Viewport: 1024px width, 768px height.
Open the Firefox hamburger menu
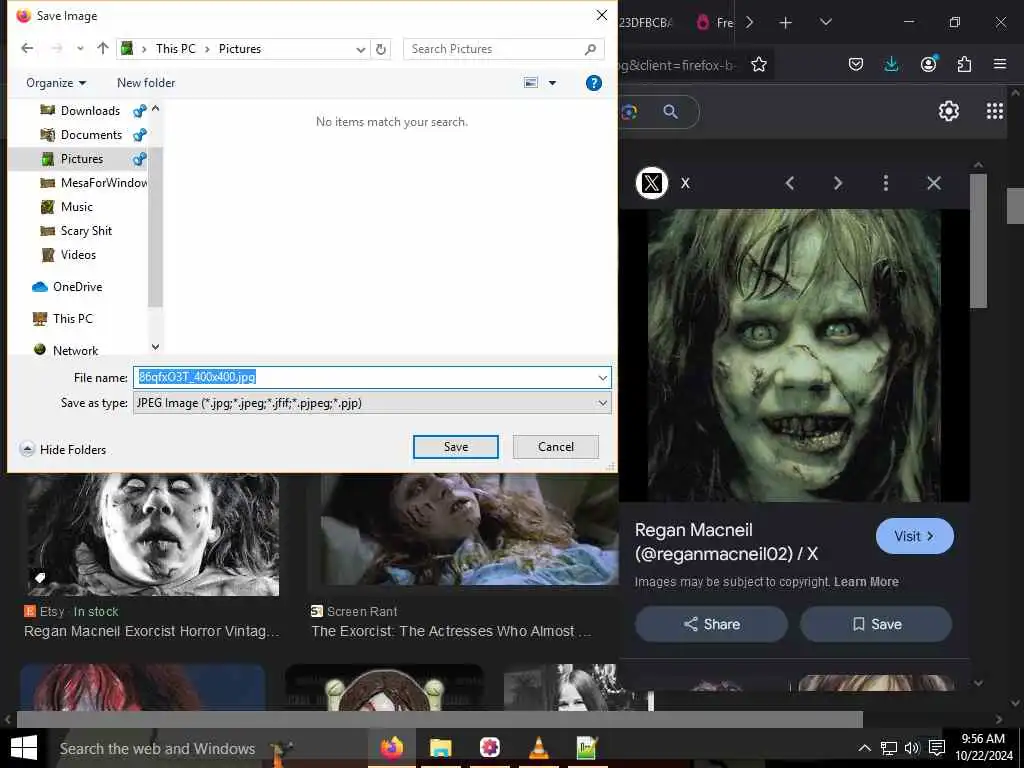(x=1000, y=64)
